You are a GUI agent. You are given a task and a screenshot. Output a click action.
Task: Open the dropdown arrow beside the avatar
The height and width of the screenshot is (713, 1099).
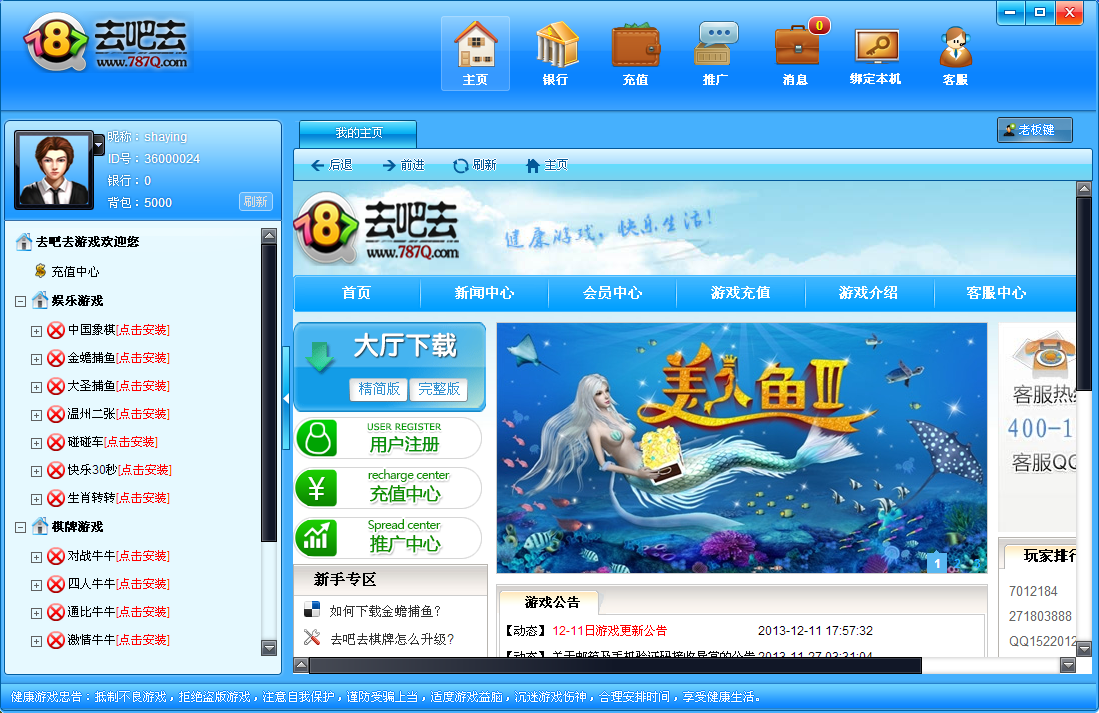(x=99, y=144)
